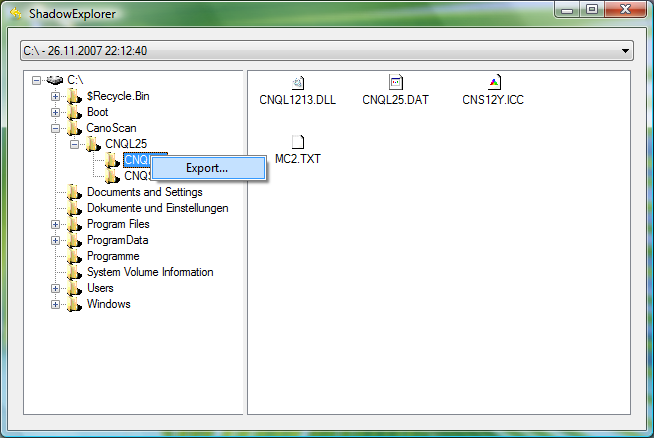
Task: Click the CNS12Y.ICC file name
Action: [x=493, y=100]
